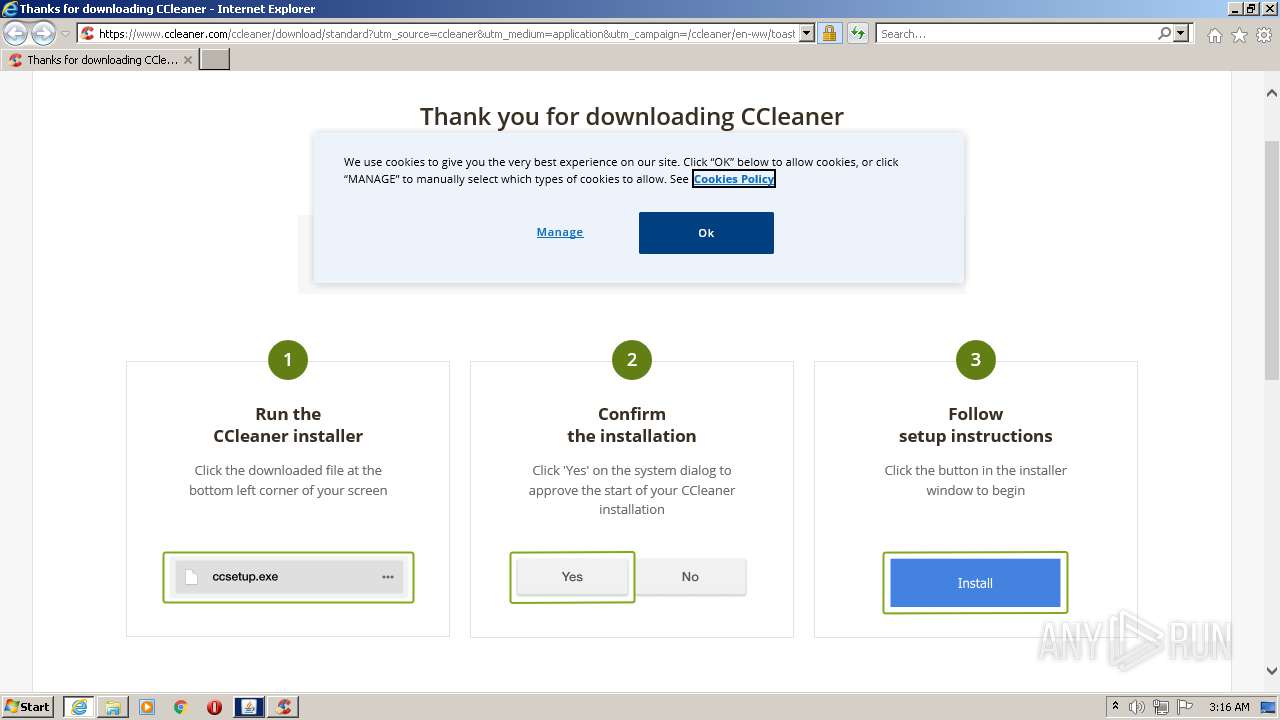Open the recent pages dropdown beside Forward
The width and height of the screenshot is (1280, 720).
(65, 34)
